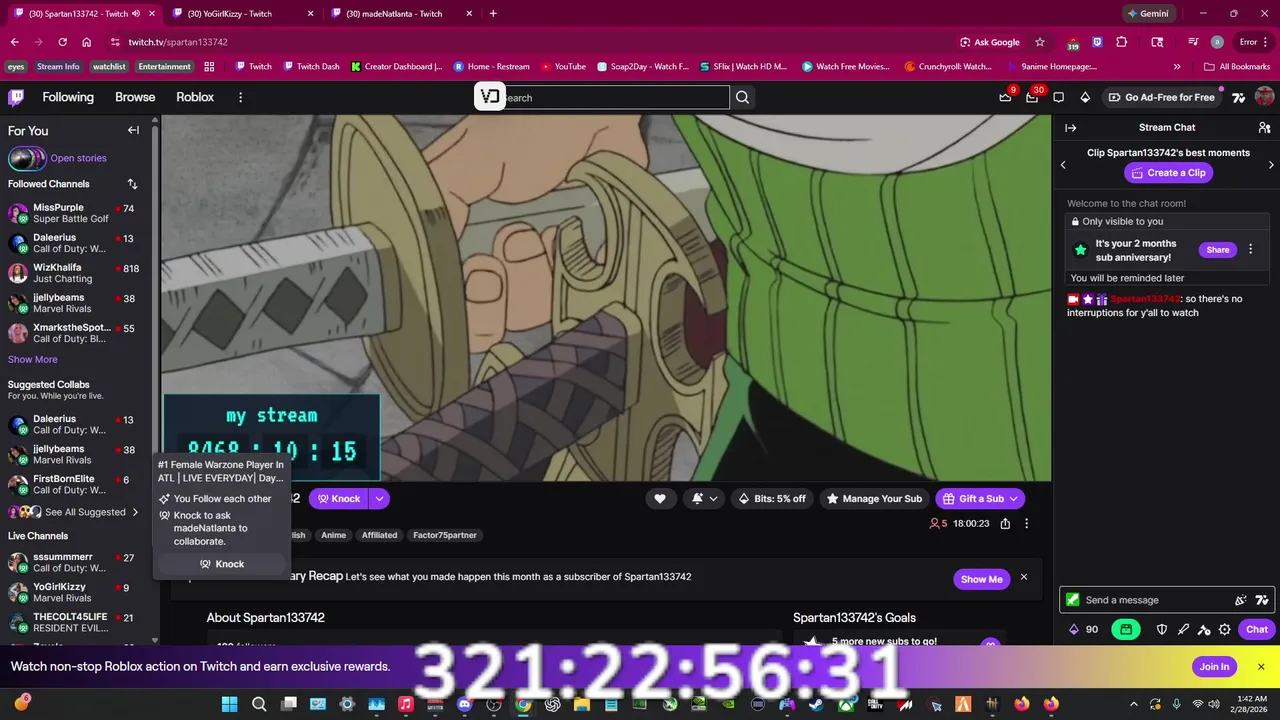
Task: Open top nav three-dot more menu
Action: (240, 97)
